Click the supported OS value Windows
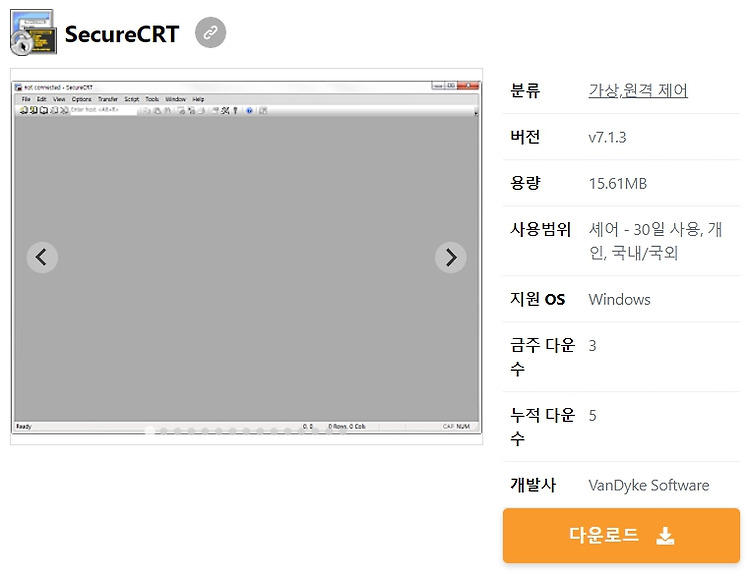 pyautogui.click(x=619, y=299)
